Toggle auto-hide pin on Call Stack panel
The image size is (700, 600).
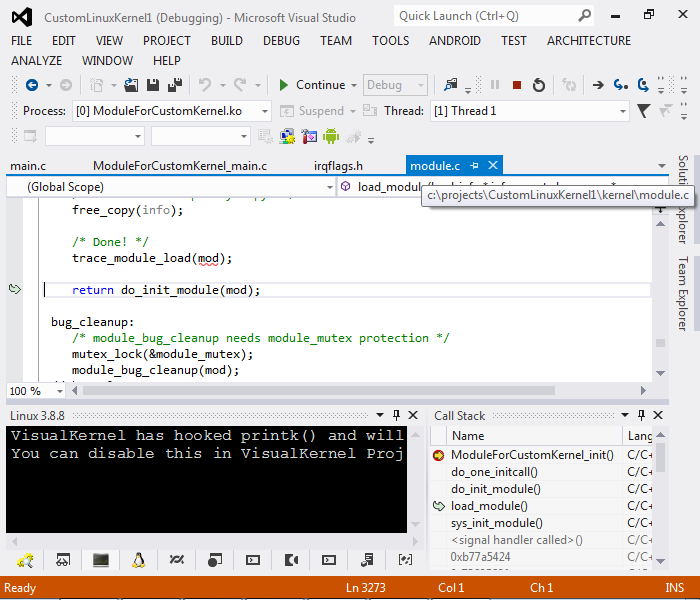pyautogui.click(x=642, y=415)
